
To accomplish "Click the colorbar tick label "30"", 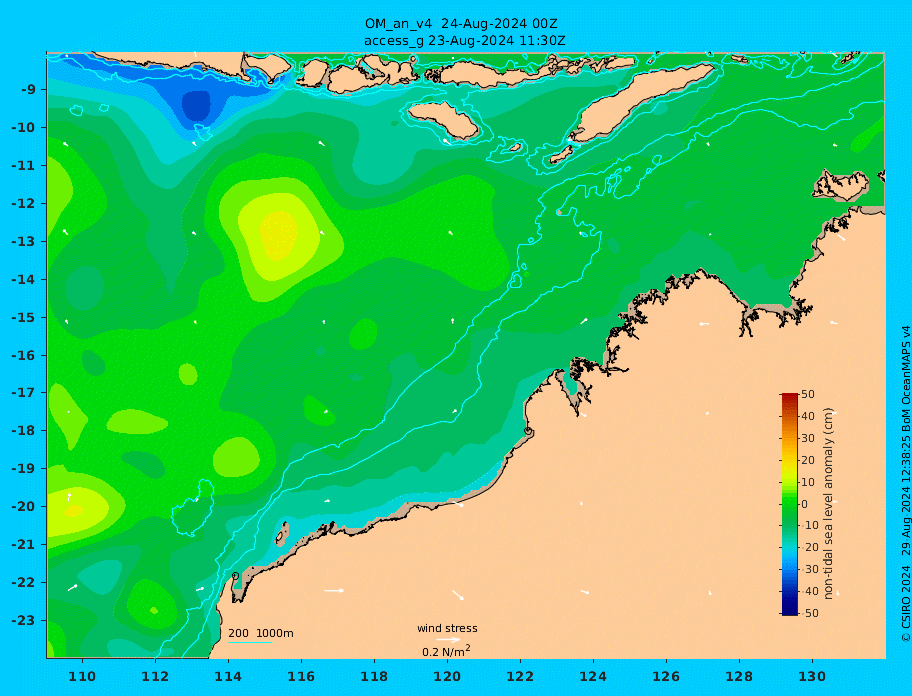I will pos(808,438).
